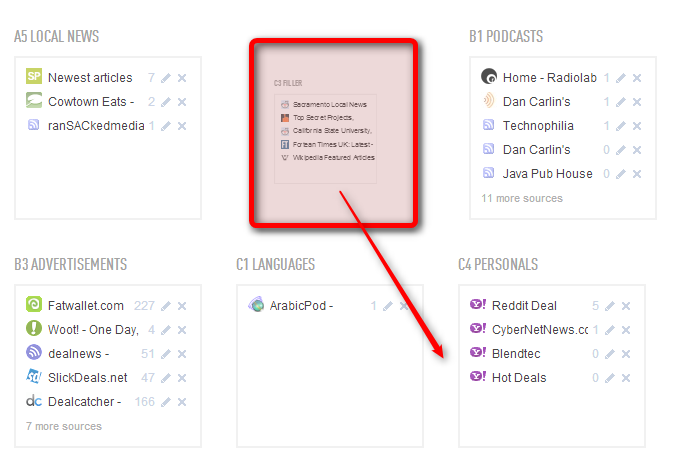This screenshot has width=674, height=469.
Task: Open the Java Pub House feed name
Action: [548, 174]
